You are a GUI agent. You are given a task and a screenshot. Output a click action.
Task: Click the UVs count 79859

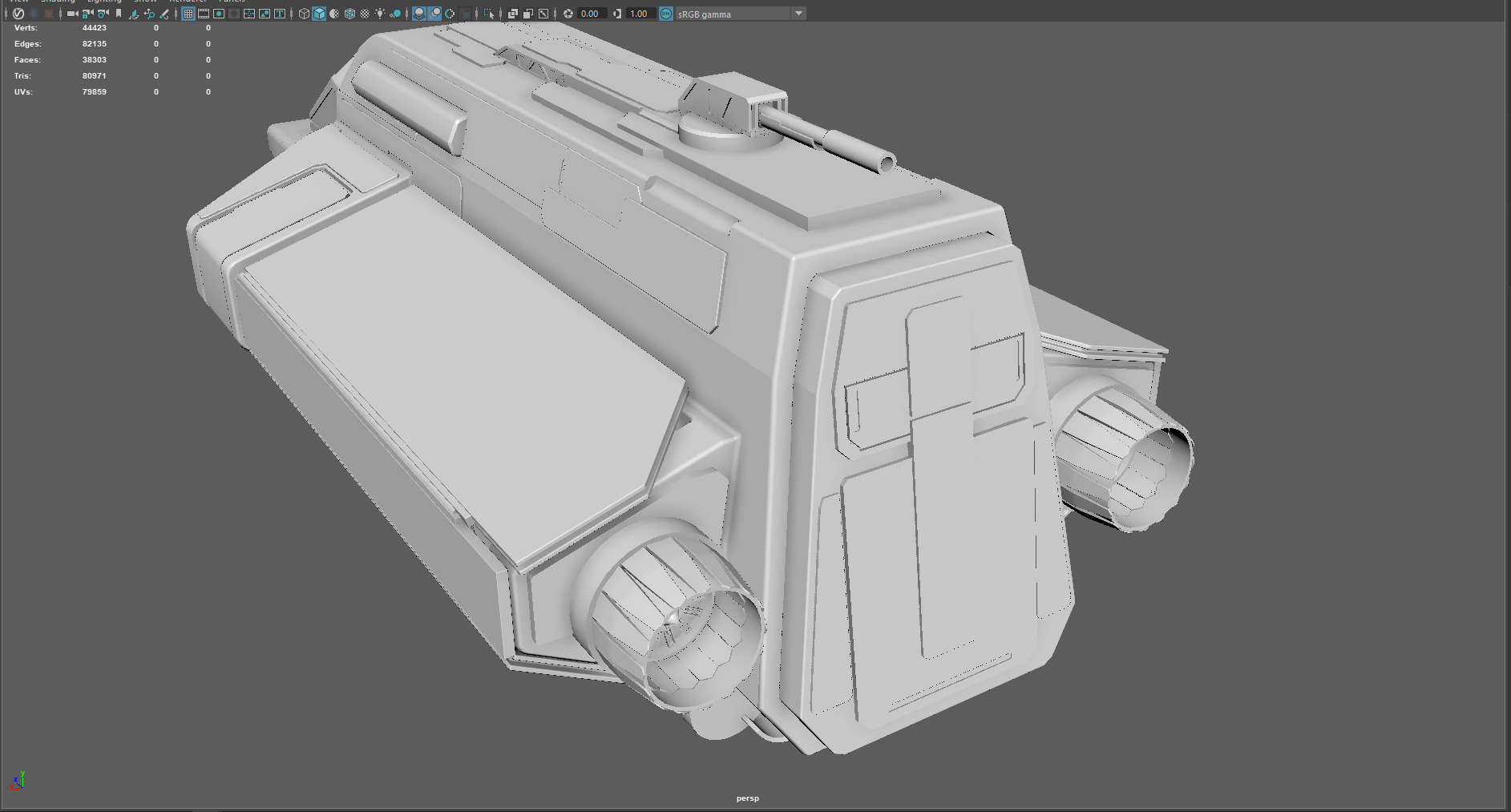pyautogui.click(x=95, y=91)
